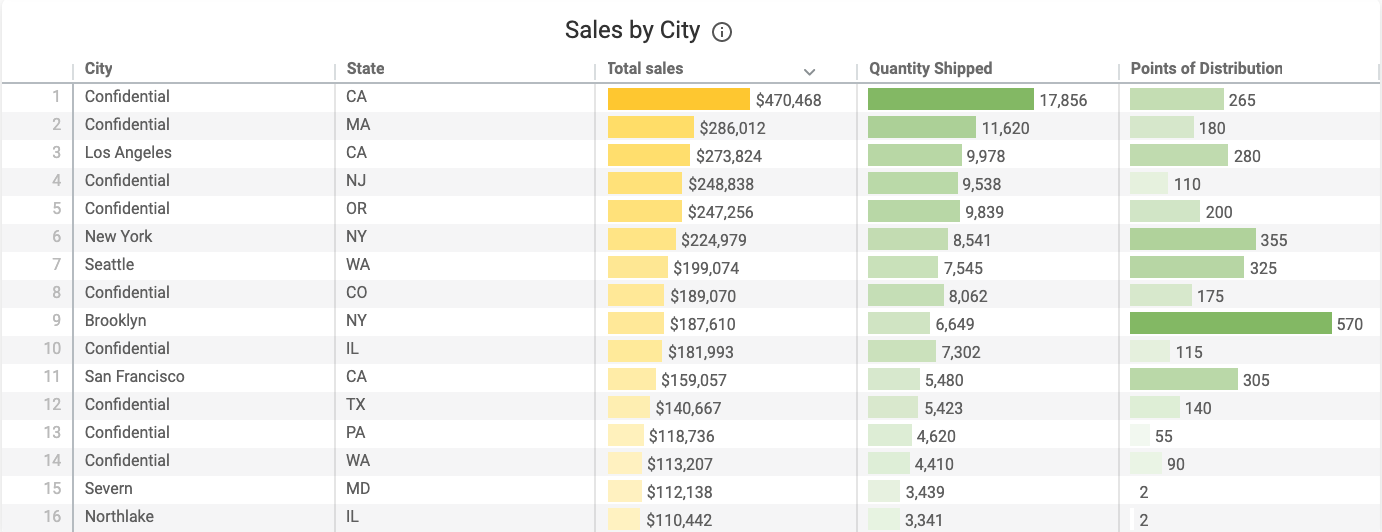Select the PA state cell
The image size is (1382, 532).
356,433
